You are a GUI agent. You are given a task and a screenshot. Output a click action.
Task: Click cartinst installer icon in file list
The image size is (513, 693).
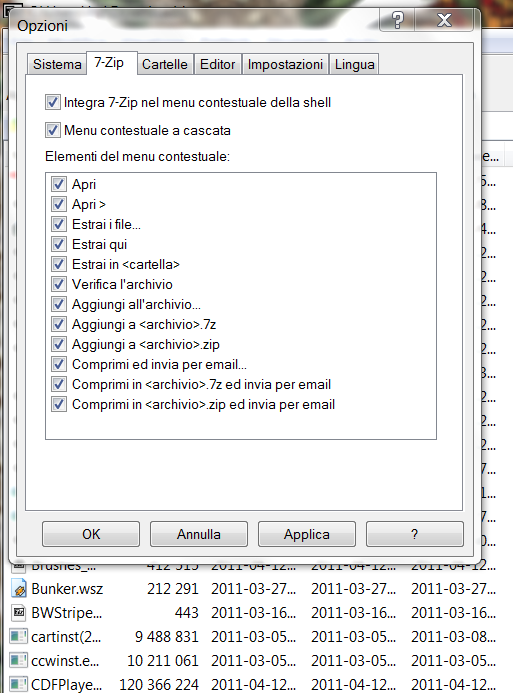point(19,636)
